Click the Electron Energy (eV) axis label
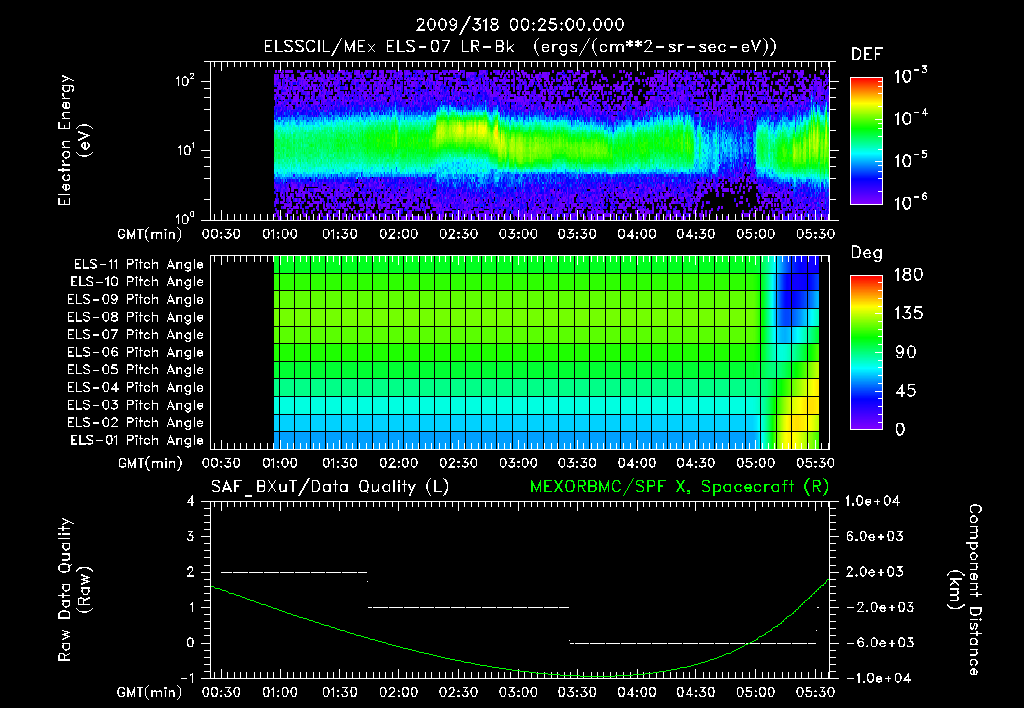This screenshot has width=1024, height=708. [74, 140]
